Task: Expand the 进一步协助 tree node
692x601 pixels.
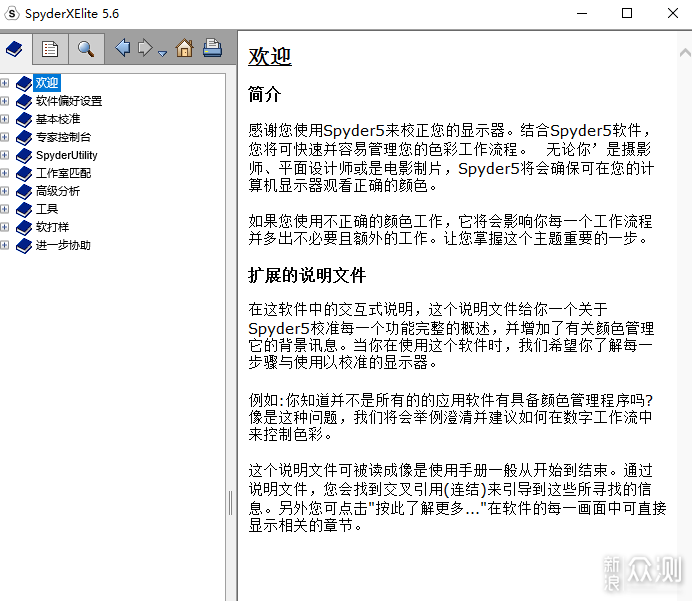Action: (x=4, y=245)
